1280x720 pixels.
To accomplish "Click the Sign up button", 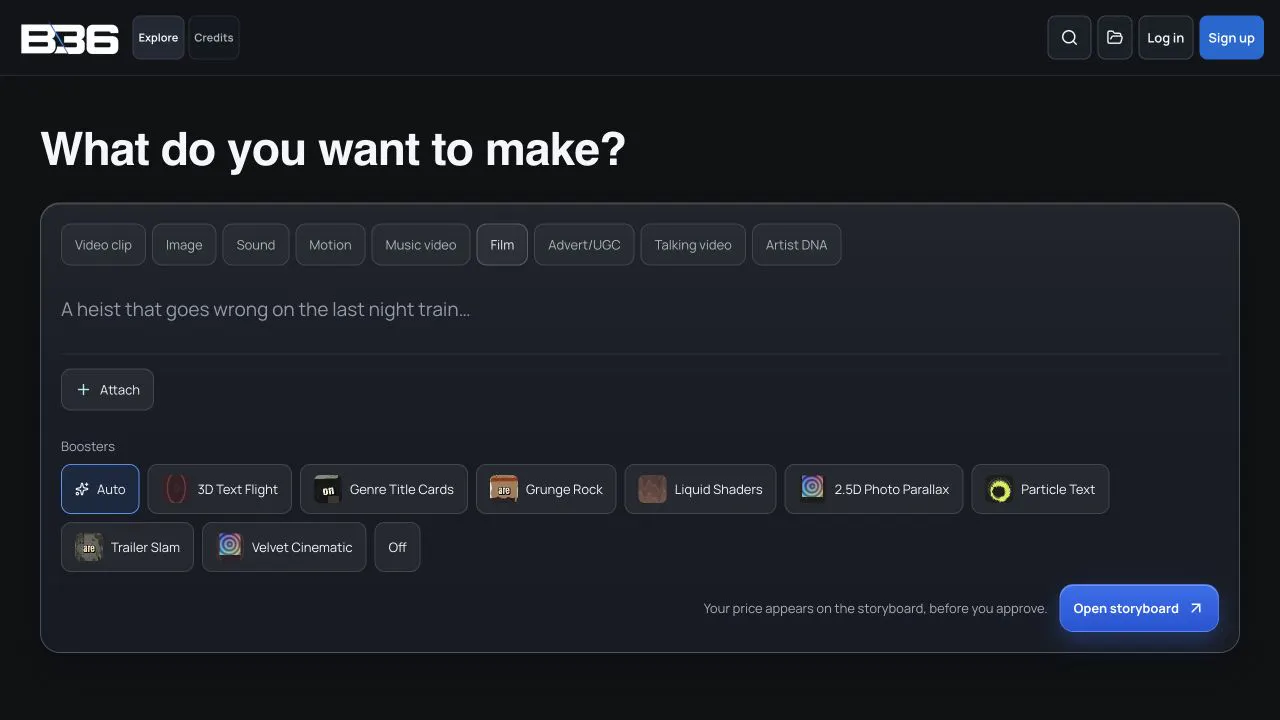I will click(1231, 38).
